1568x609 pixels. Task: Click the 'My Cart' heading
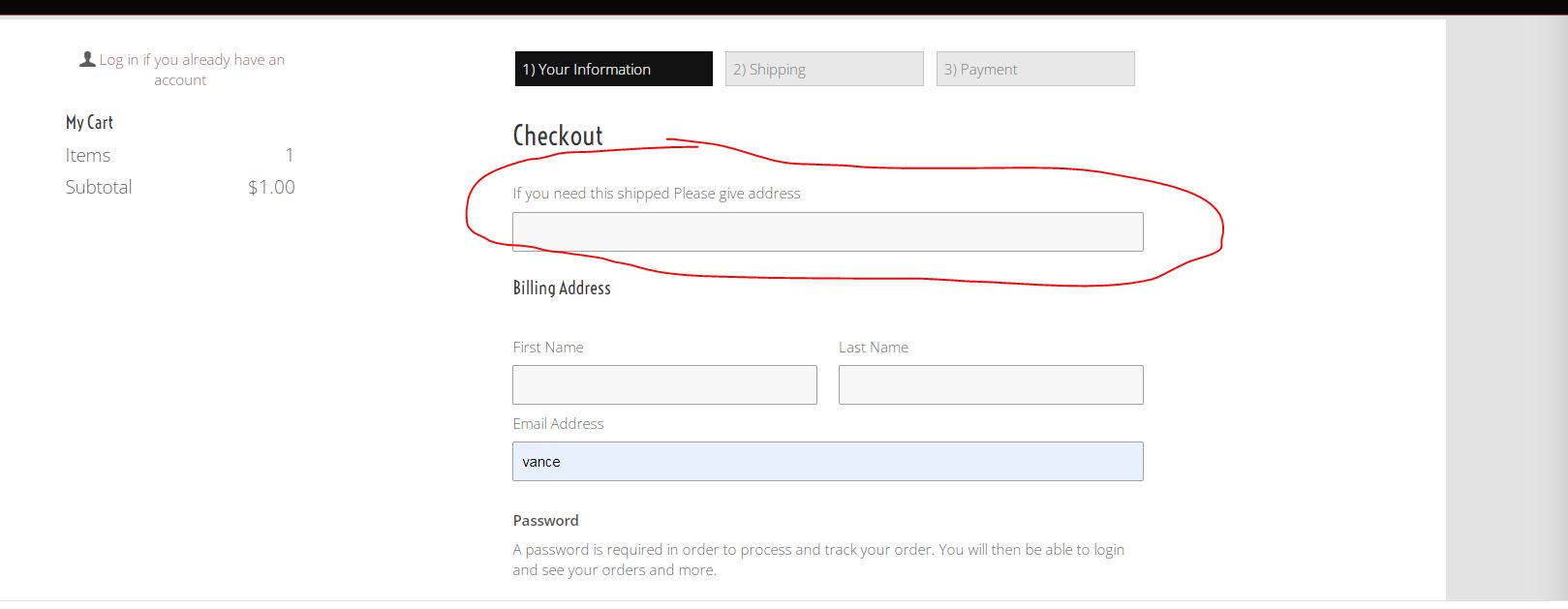click(x=89, y=122)
